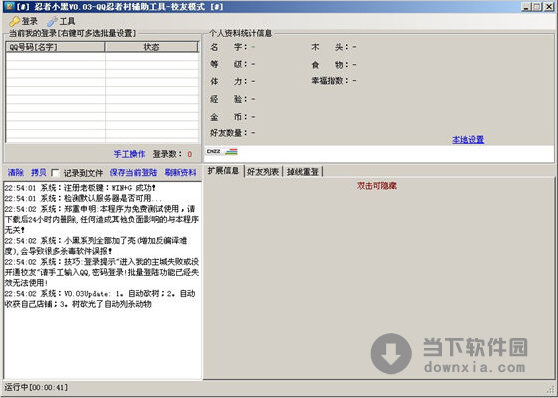The height and width of the screenshot is (398, 558).
Task: Click the 木头 label in the stats panel
Action: (330, 47)
